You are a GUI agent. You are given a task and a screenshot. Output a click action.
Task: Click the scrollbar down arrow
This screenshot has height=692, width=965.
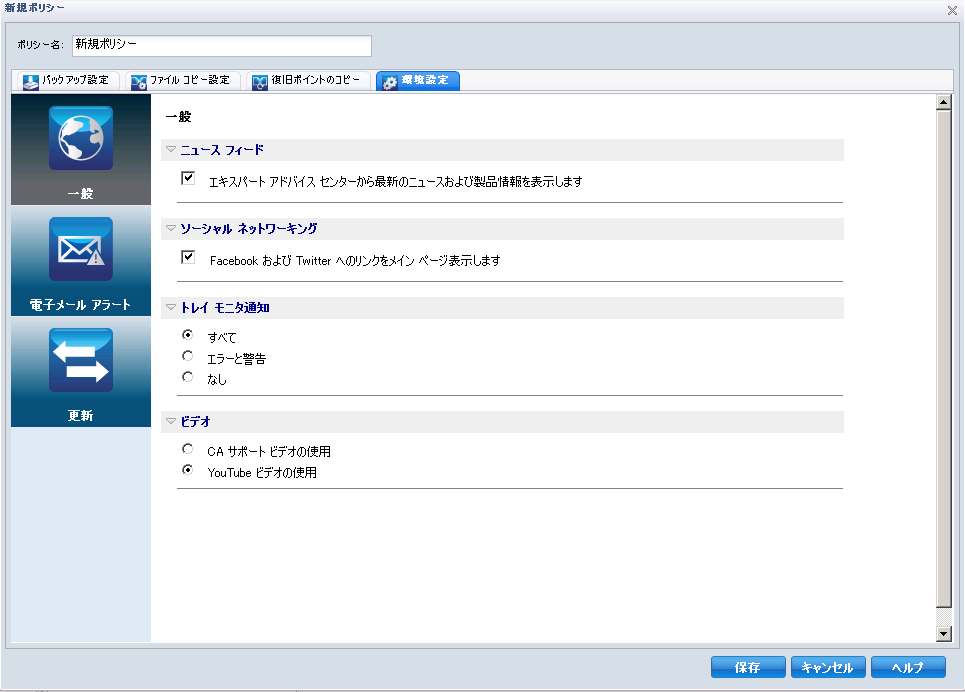pyautogui.click(x=943, y=634)
